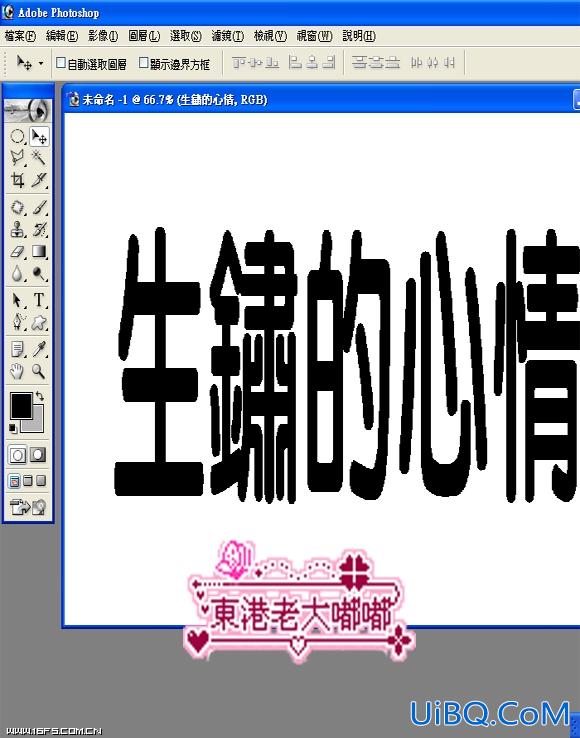The width and height of the screenshot is (580, 738).
Task: Click the align horizontal centers icon
Action: click(x=312, y=62)
